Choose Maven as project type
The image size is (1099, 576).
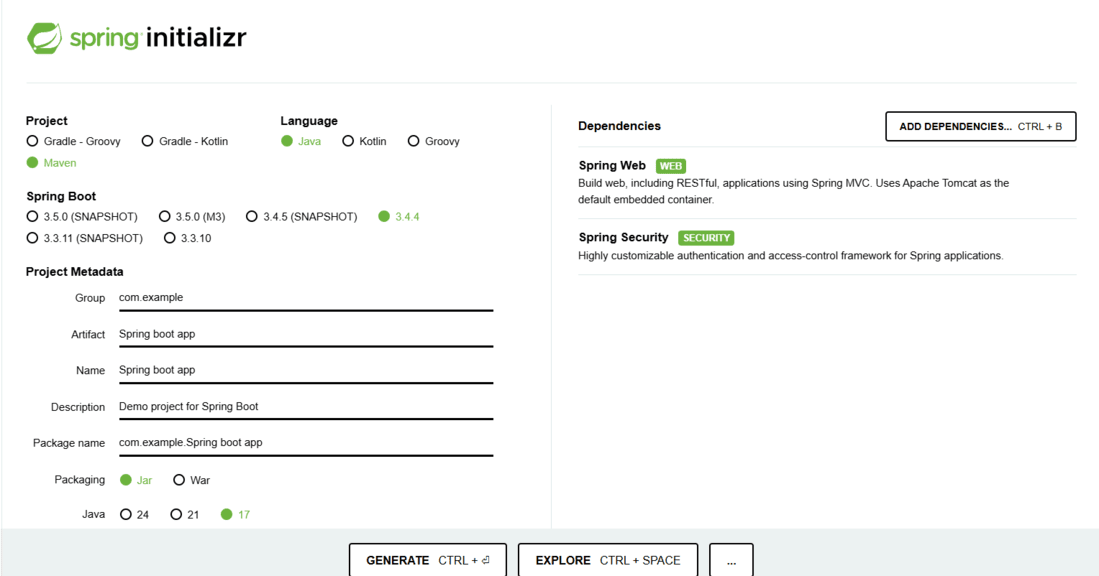[x=51, y=163]
